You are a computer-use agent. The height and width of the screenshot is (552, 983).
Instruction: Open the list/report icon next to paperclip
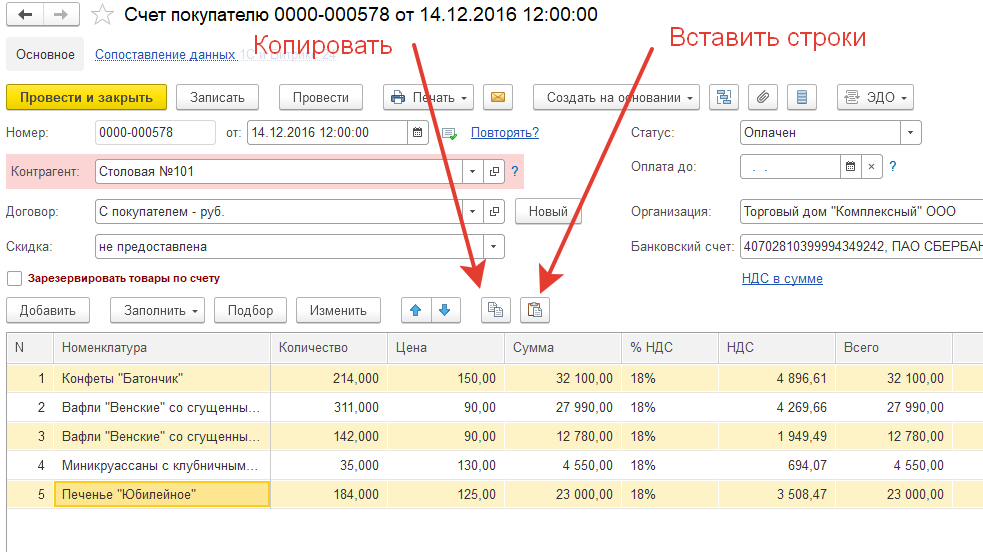coord(802,97)
